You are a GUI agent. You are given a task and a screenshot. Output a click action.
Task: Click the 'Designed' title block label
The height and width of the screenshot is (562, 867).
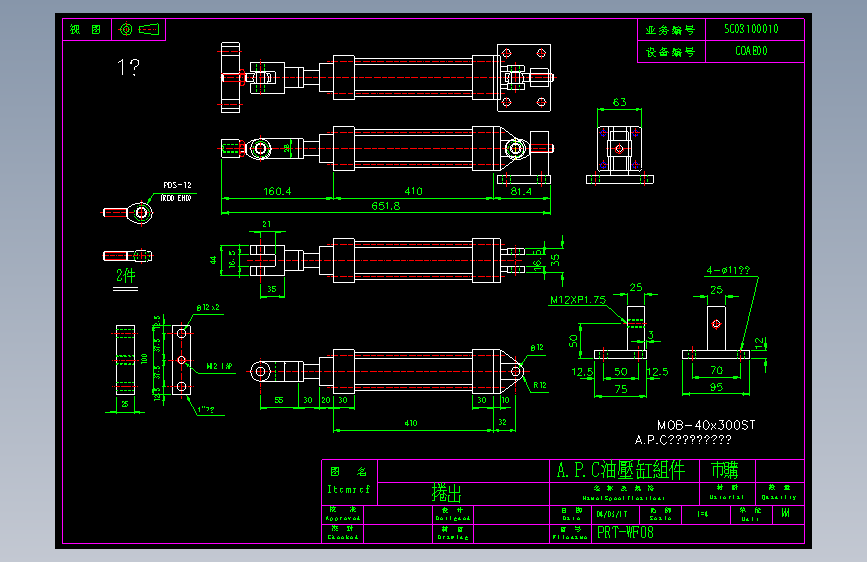tap(453, 518)
